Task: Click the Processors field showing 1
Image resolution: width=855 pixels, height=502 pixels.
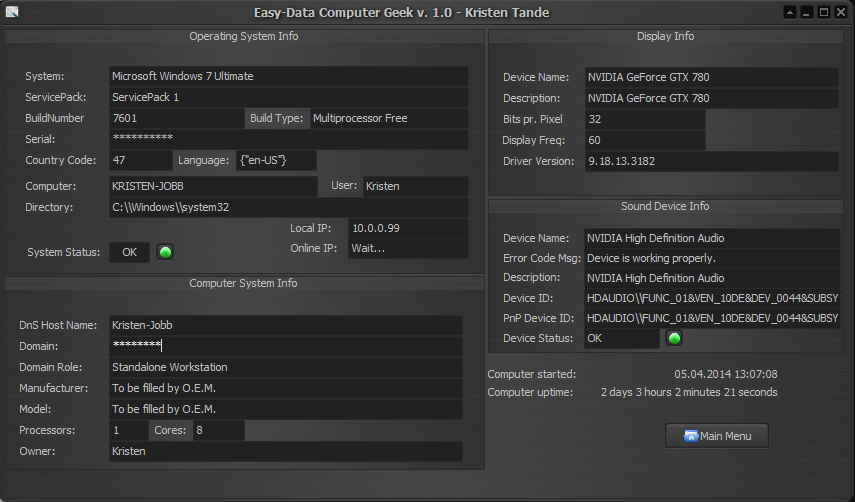Action: [x=129, y=431]
